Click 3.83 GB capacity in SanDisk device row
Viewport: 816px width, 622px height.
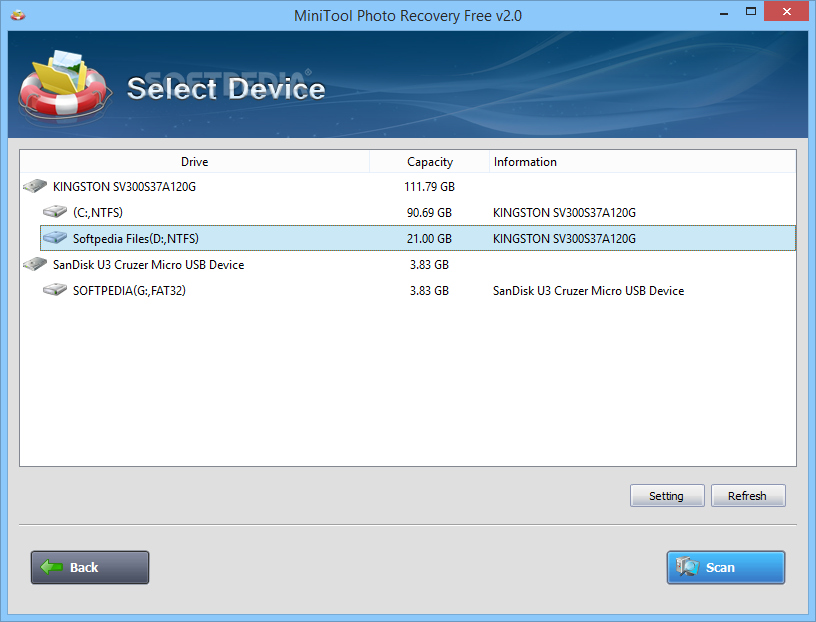point(429,264)
